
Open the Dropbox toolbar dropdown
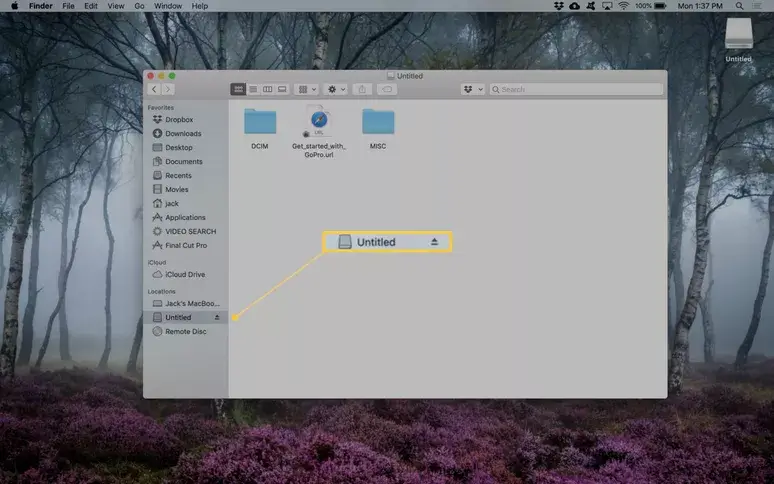(473, 89)
